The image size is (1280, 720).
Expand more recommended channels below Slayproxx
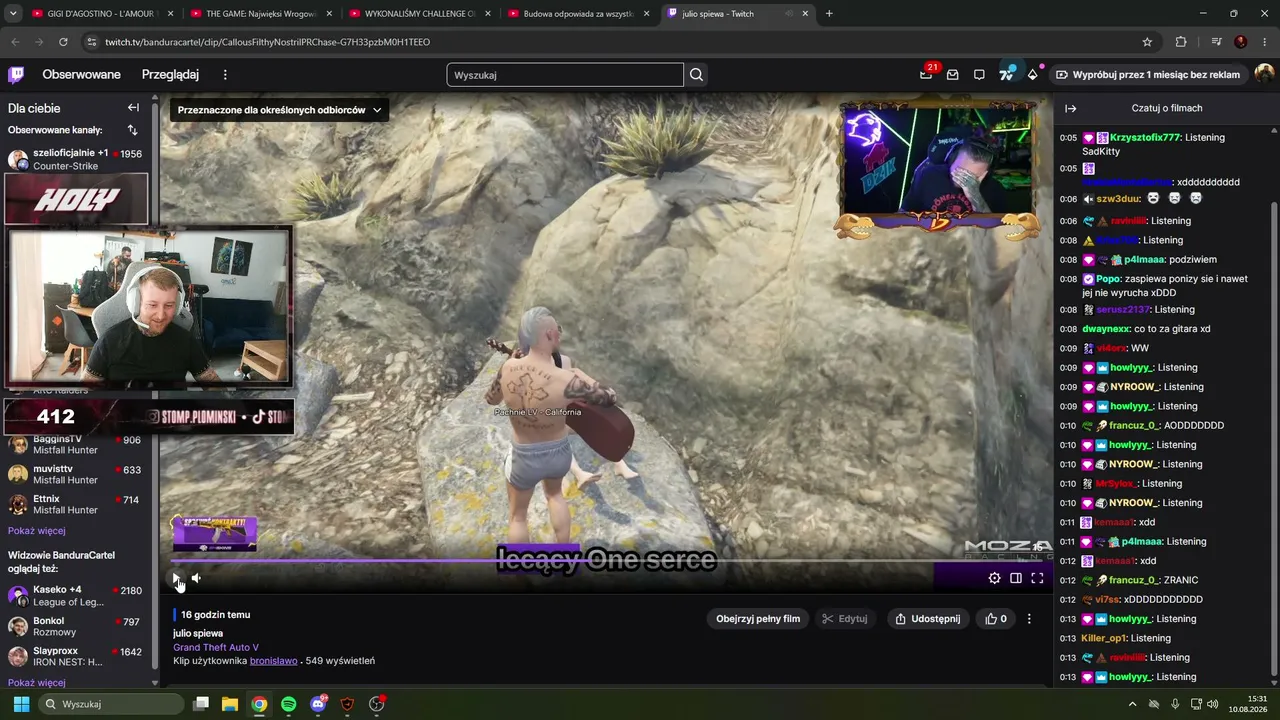[37, 683]
